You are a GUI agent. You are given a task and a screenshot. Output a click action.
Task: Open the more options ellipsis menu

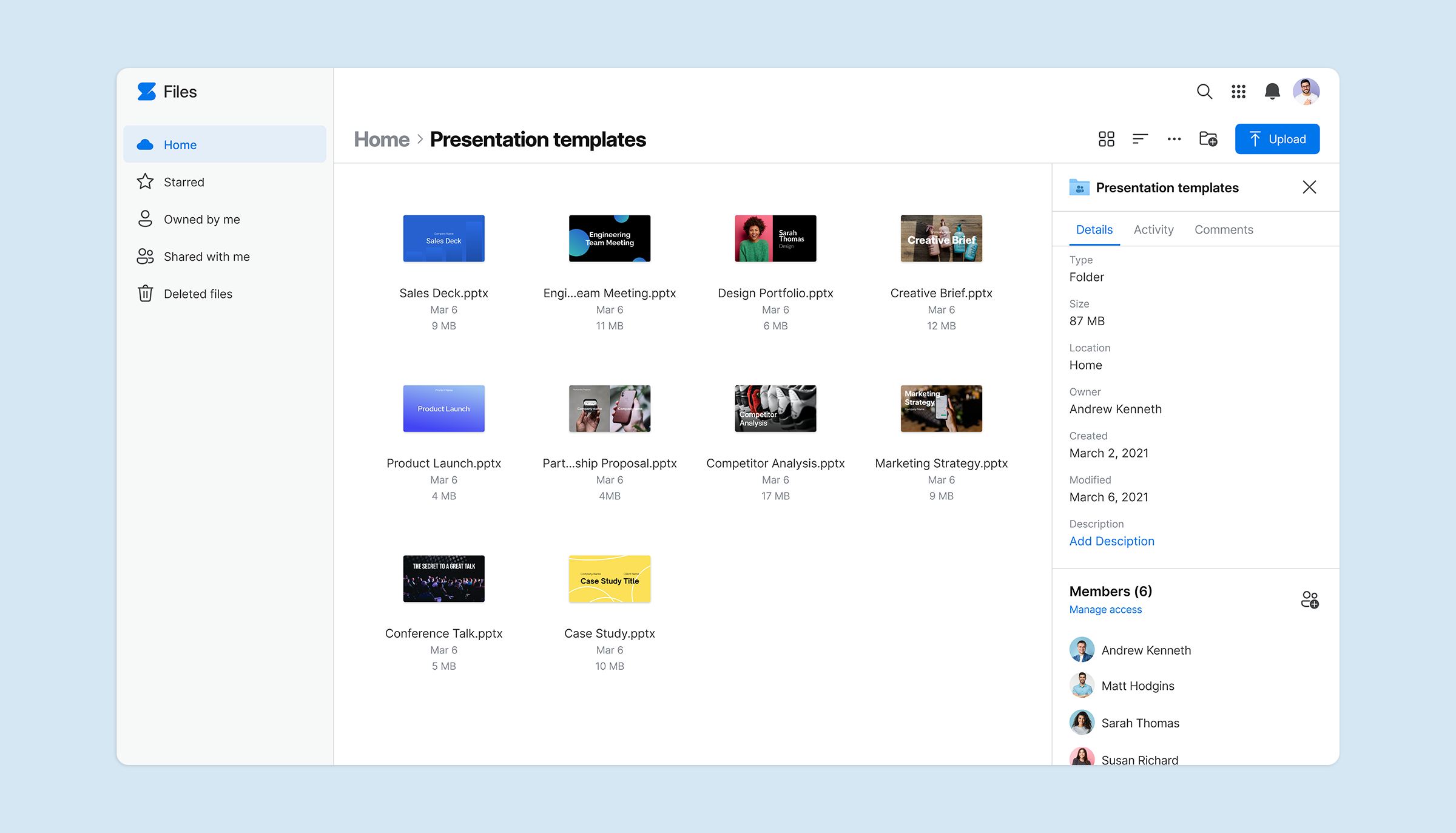[x=1174, y=139]
